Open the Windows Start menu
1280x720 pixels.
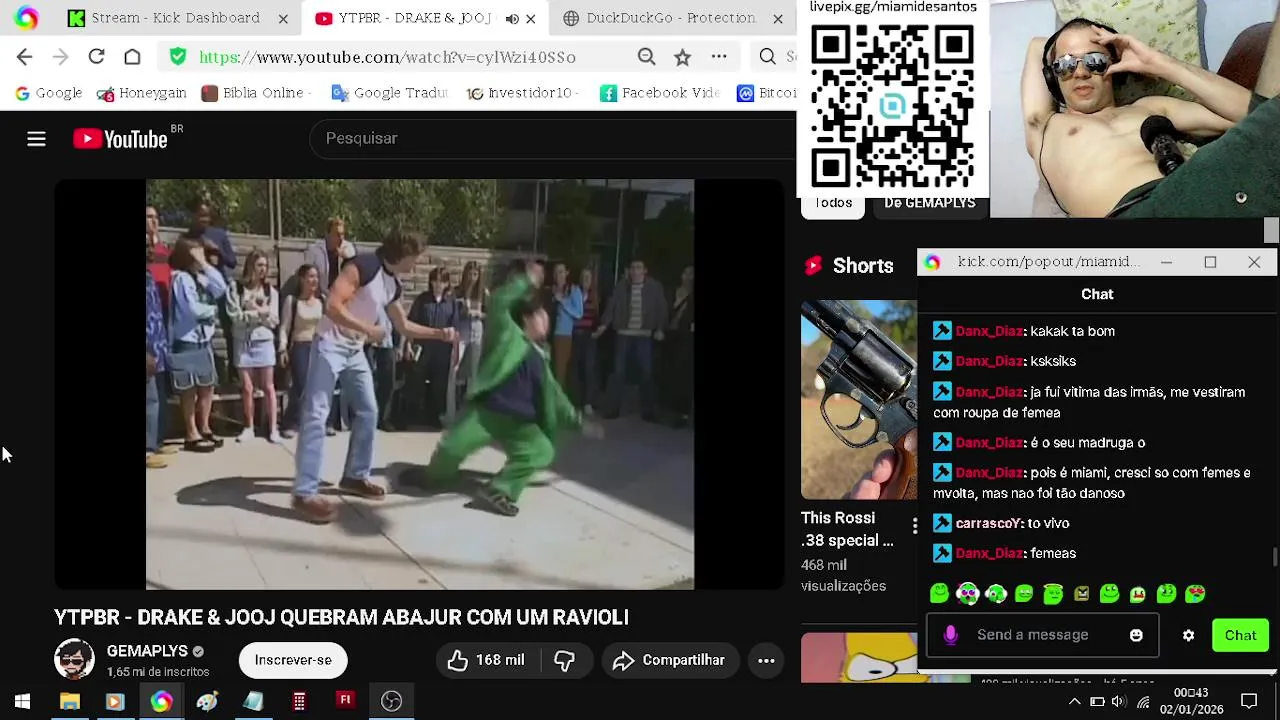coord(22,701)
